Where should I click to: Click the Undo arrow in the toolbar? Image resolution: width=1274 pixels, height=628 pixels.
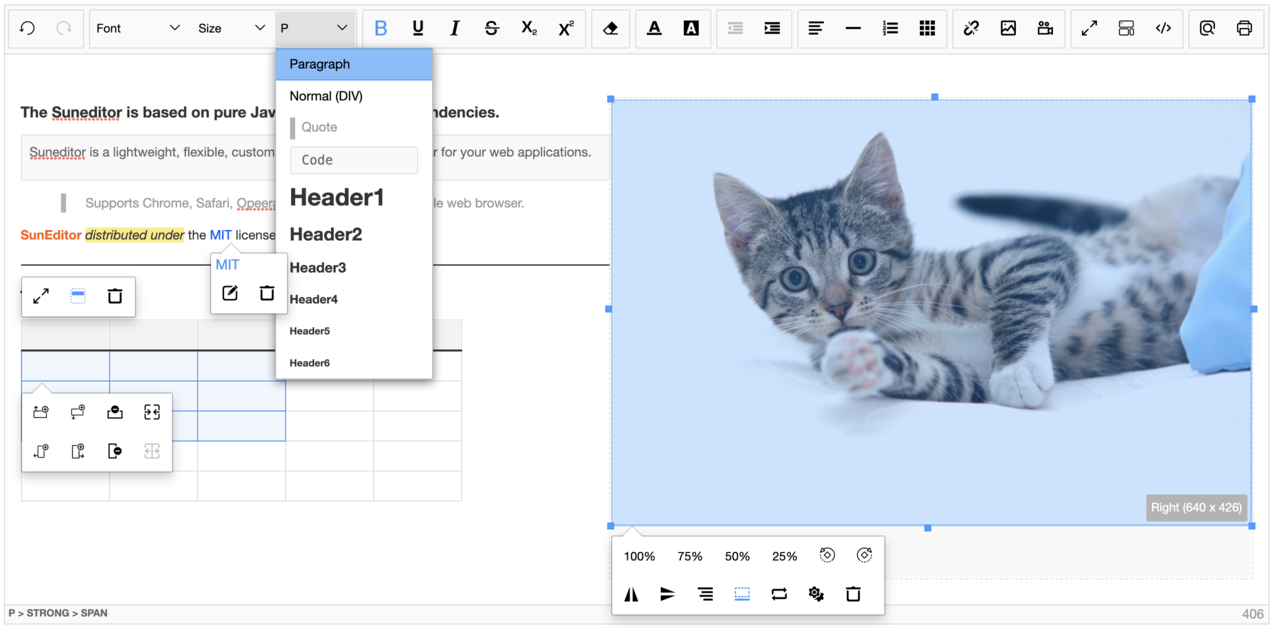coord(27,28)
